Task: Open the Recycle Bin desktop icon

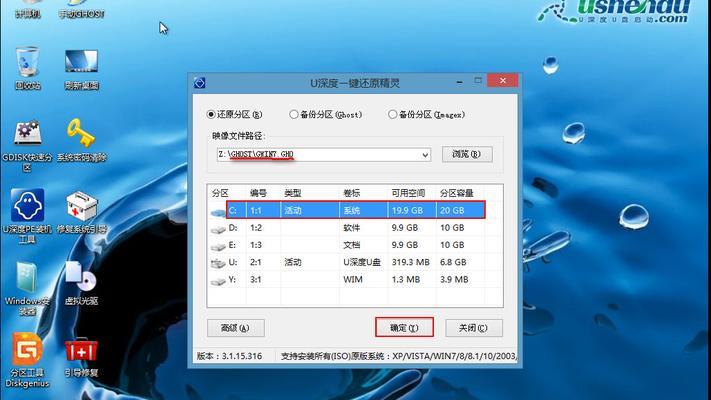Action: coord(27,68)
